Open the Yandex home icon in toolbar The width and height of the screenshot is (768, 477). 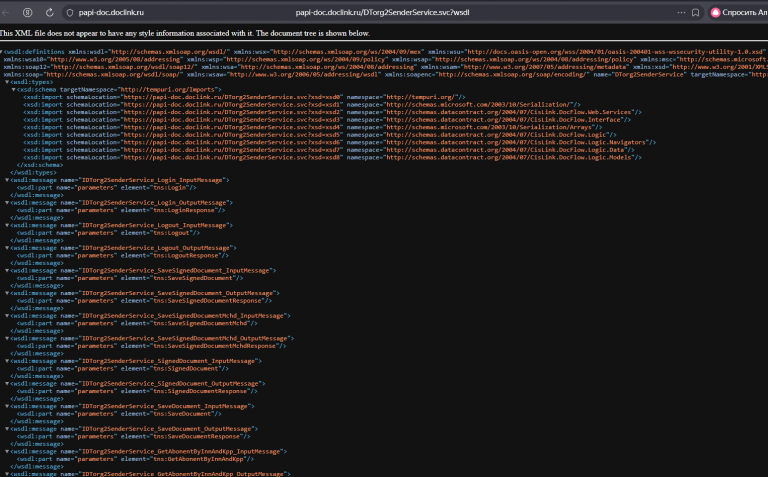(28, 13)
